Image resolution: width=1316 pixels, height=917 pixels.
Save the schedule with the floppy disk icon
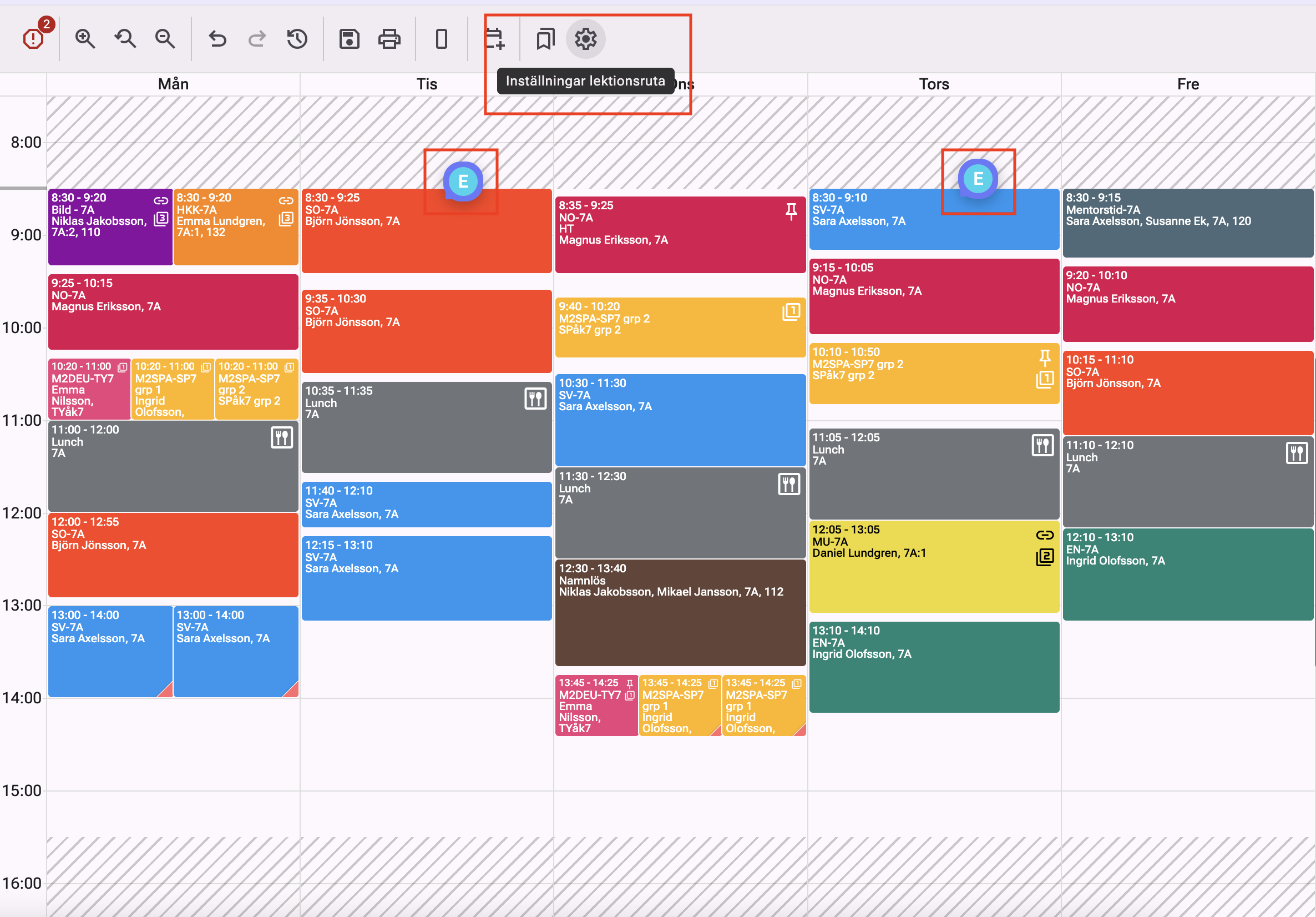point(349,38)
